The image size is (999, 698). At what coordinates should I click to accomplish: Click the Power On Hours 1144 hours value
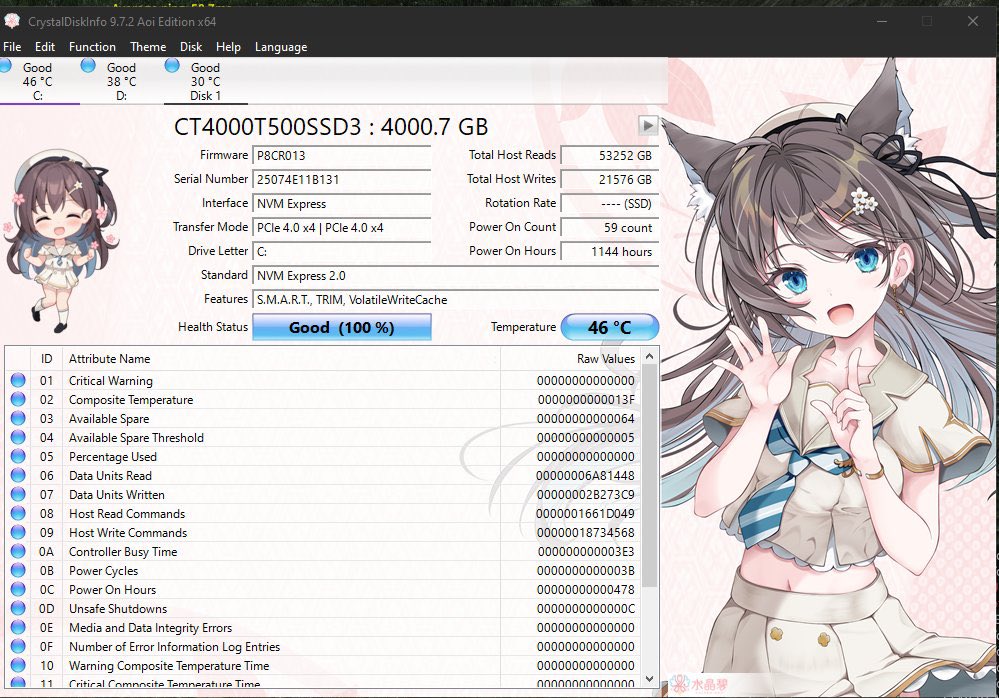click(610, 252)
